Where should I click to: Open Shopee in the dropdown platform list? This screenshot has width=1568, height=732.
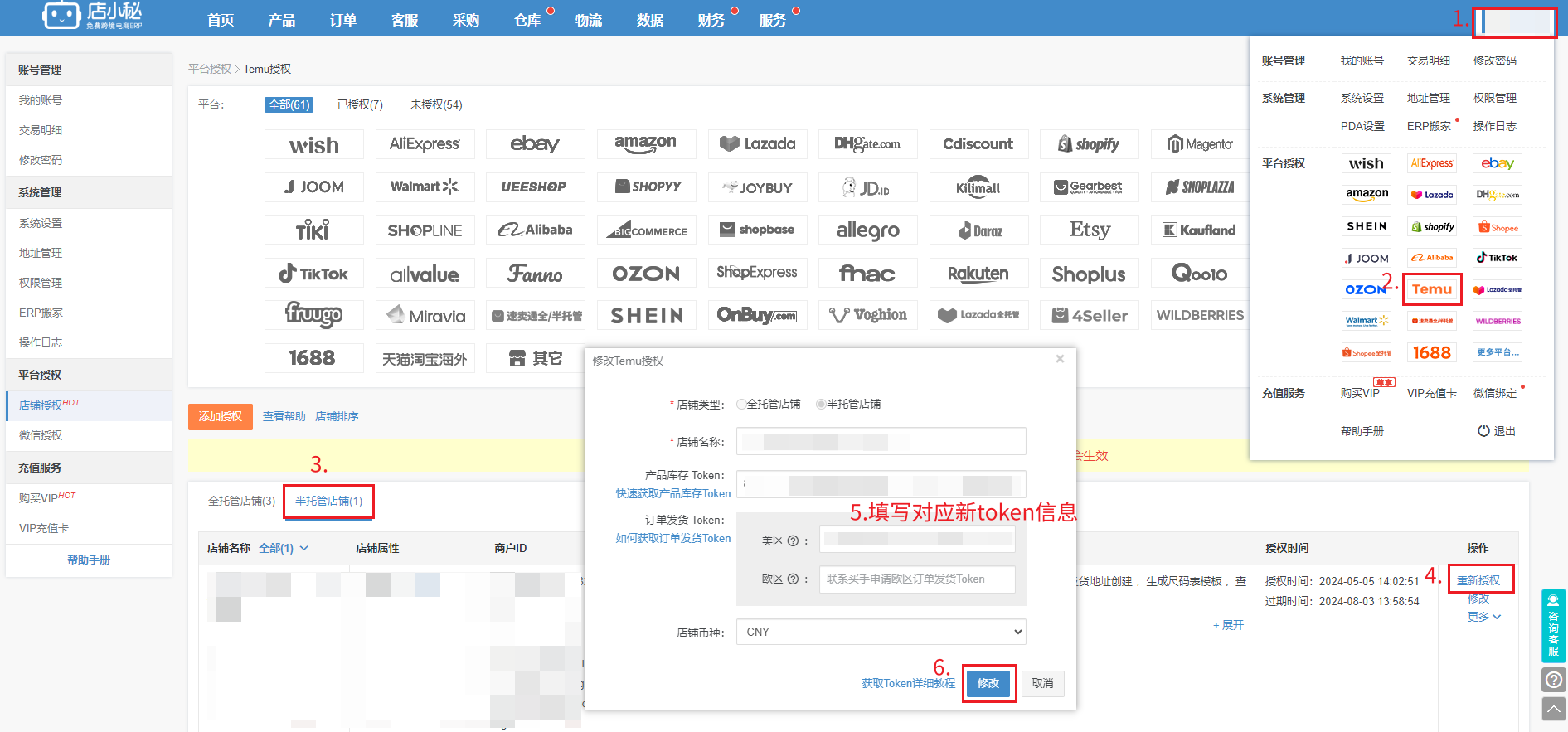pyautogui.click(x=1498, y=227)
